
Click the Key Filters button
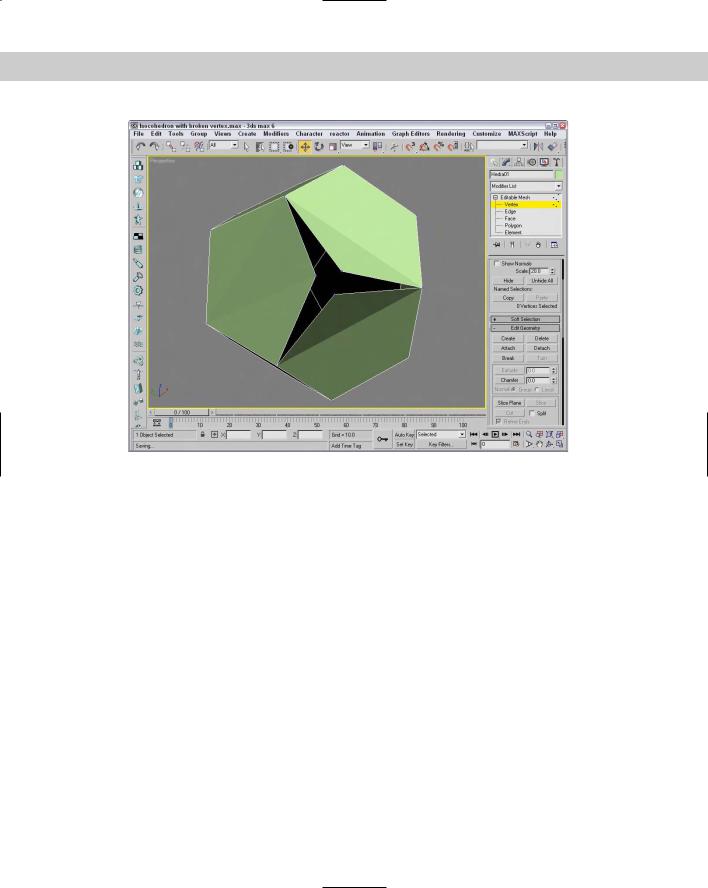(x=441, y=445)
